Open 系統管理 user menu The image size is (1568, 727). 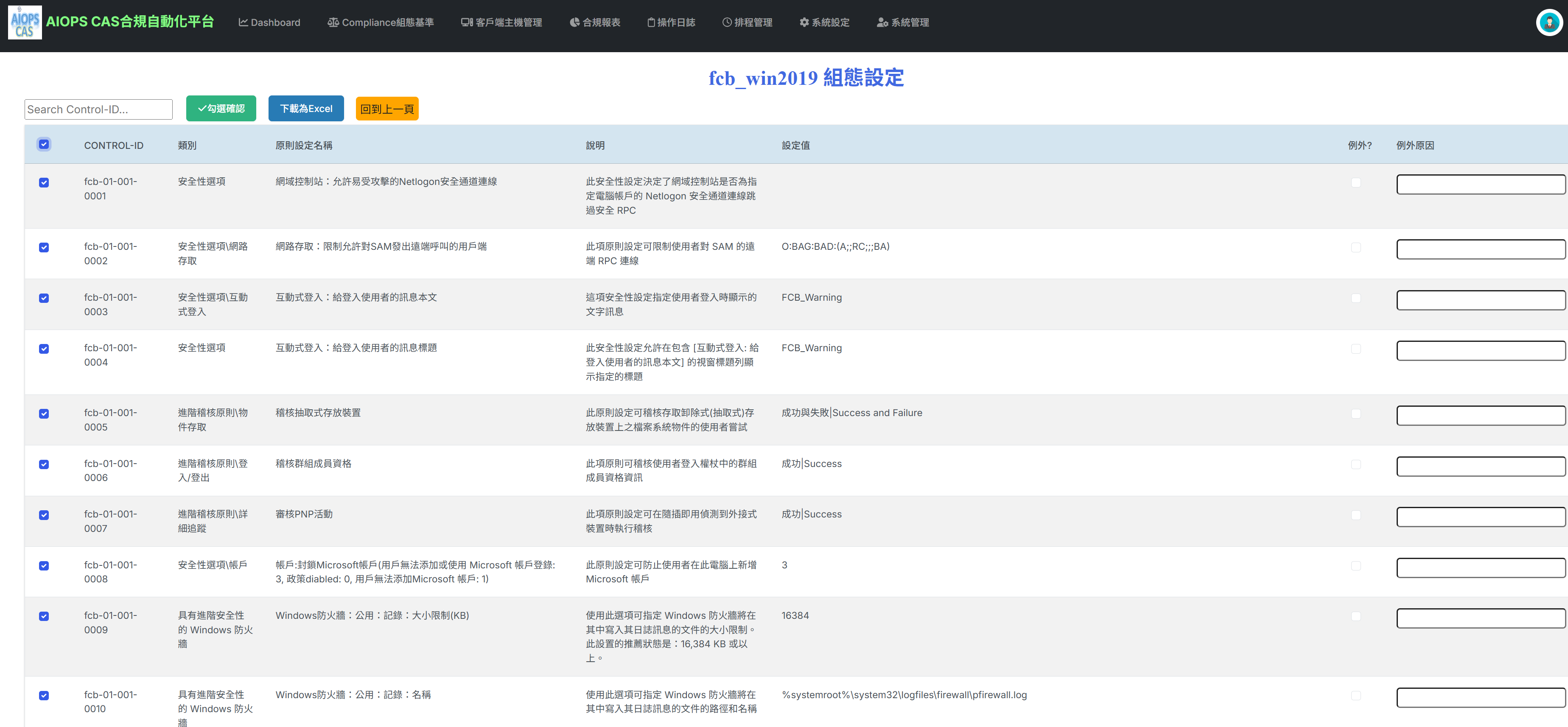[x=903, y=22]
